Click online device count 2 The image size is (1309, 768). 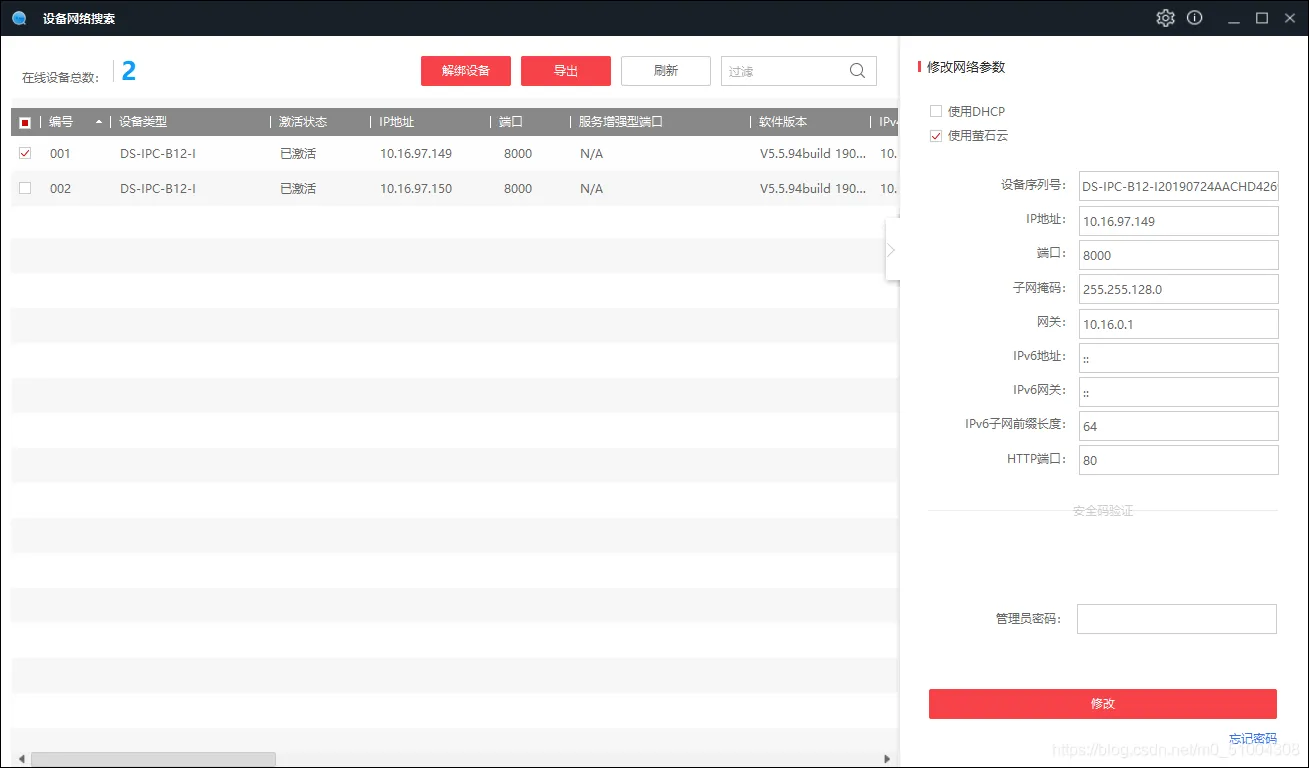129,71
